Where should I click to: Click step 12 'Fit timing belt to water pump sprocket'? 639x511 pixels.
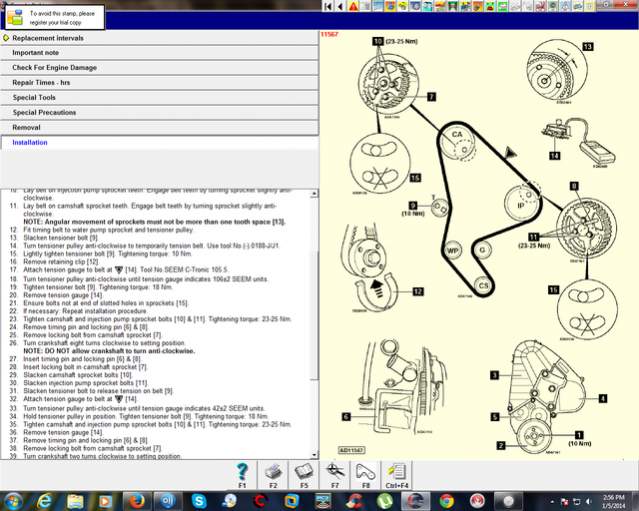tap(108, 230)
